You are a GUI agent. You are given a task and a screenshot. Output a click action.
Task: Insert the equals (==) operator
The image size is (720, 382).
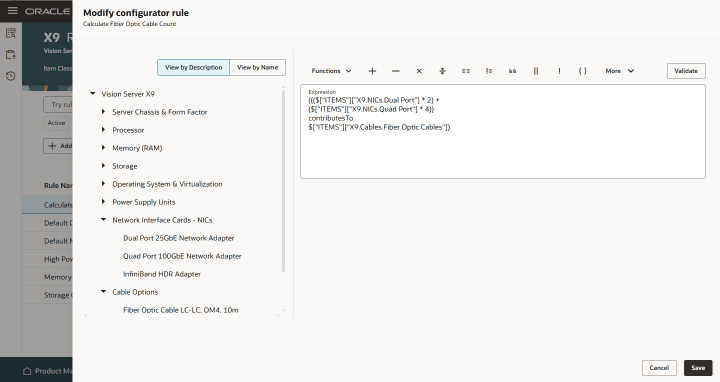pos(466,71)
